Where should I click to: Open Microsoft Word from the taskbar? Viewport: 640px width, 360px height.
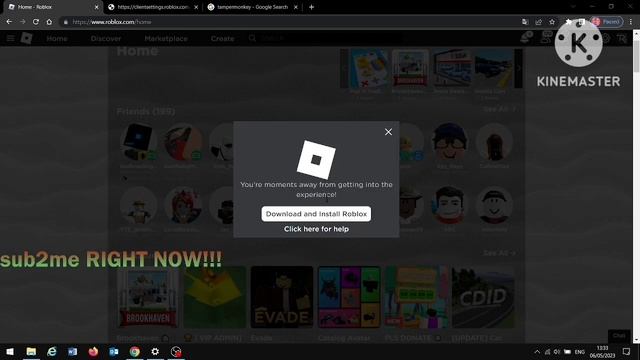click(72, 351)
